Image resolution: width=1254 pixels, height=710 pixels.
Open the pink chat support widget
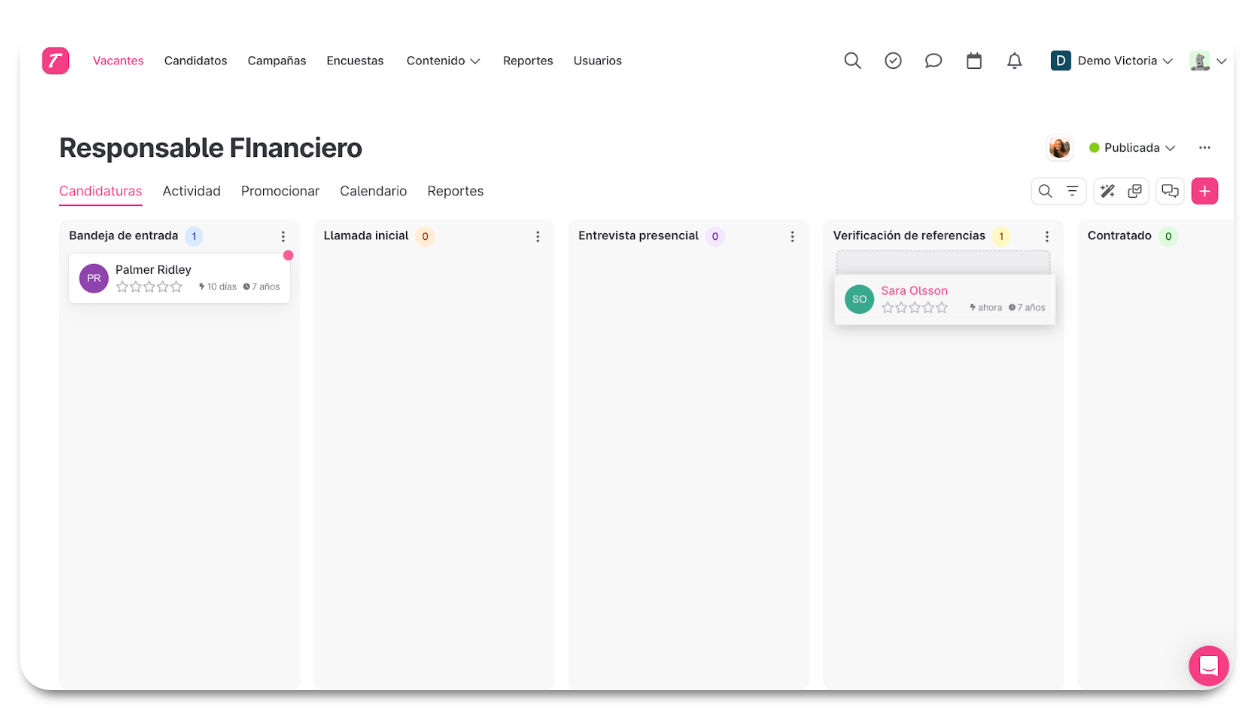[1208, 666]
